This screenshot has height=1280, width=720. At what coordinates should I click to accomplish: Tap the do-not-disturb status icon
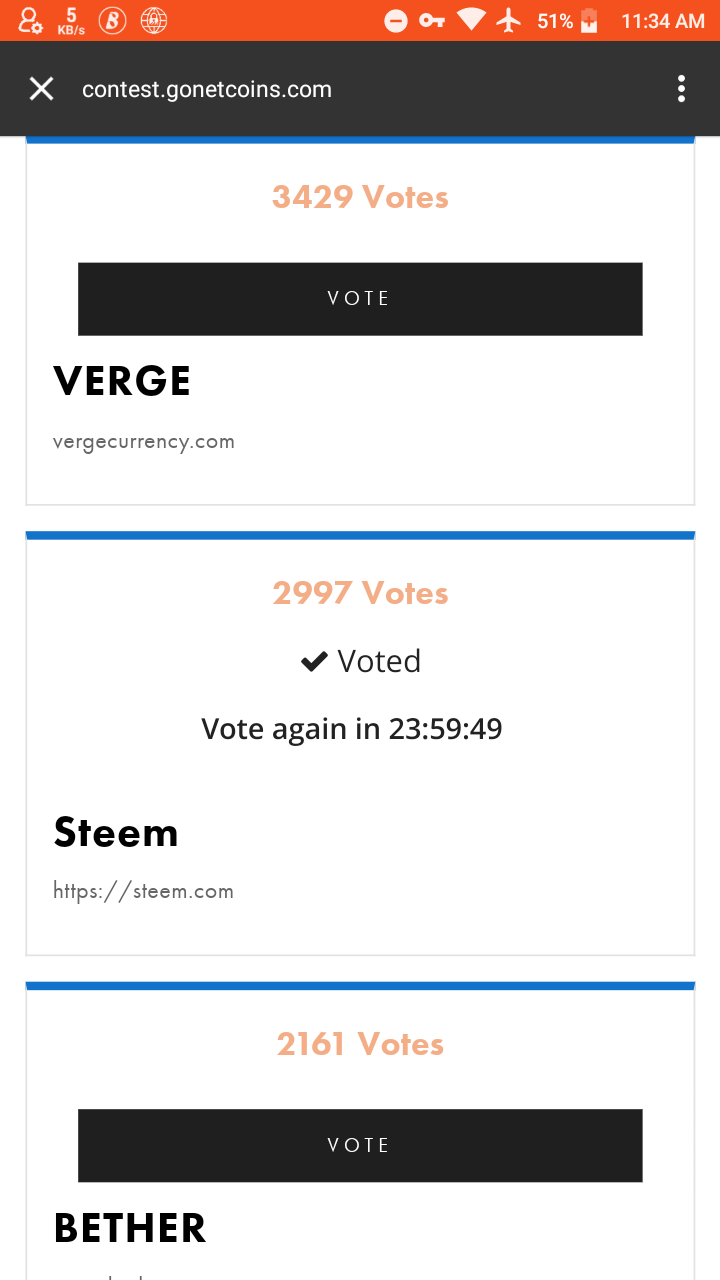tap(396, 20)
